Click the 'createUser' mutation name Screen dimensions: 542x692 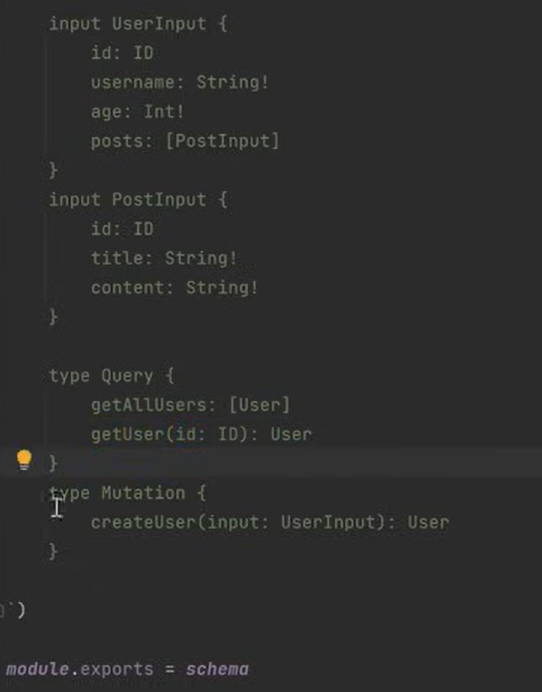tap(143, 522)
